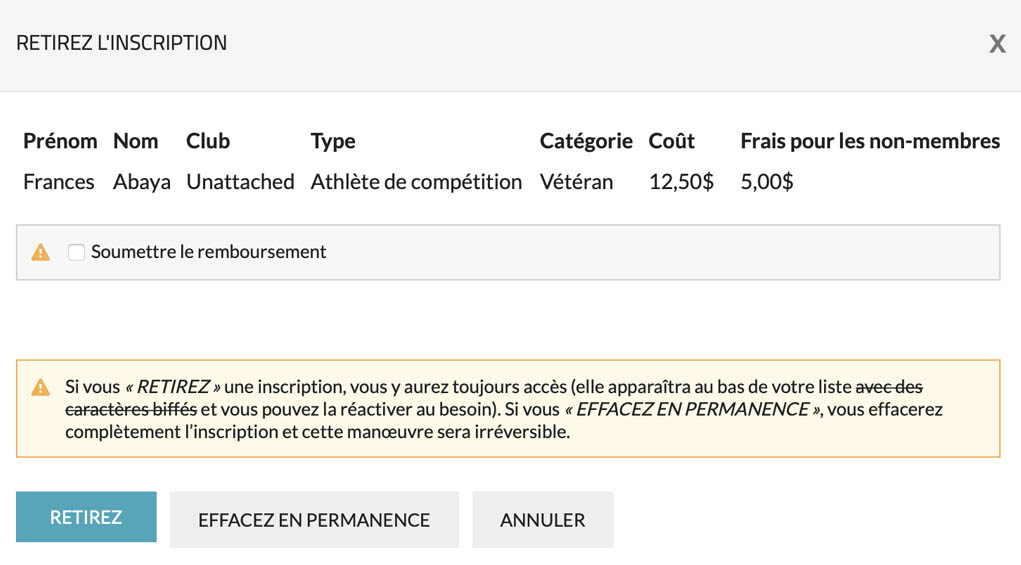Screen dimensions: 1021x565
Task: Select the Club column header
Action: [208, 141]
